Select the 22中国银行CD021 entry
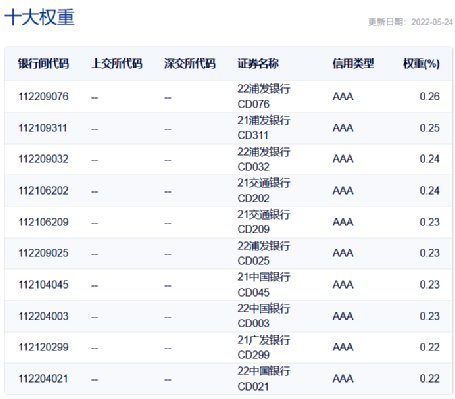This screenshot has width=455, height=399. (x=264, y=379)
